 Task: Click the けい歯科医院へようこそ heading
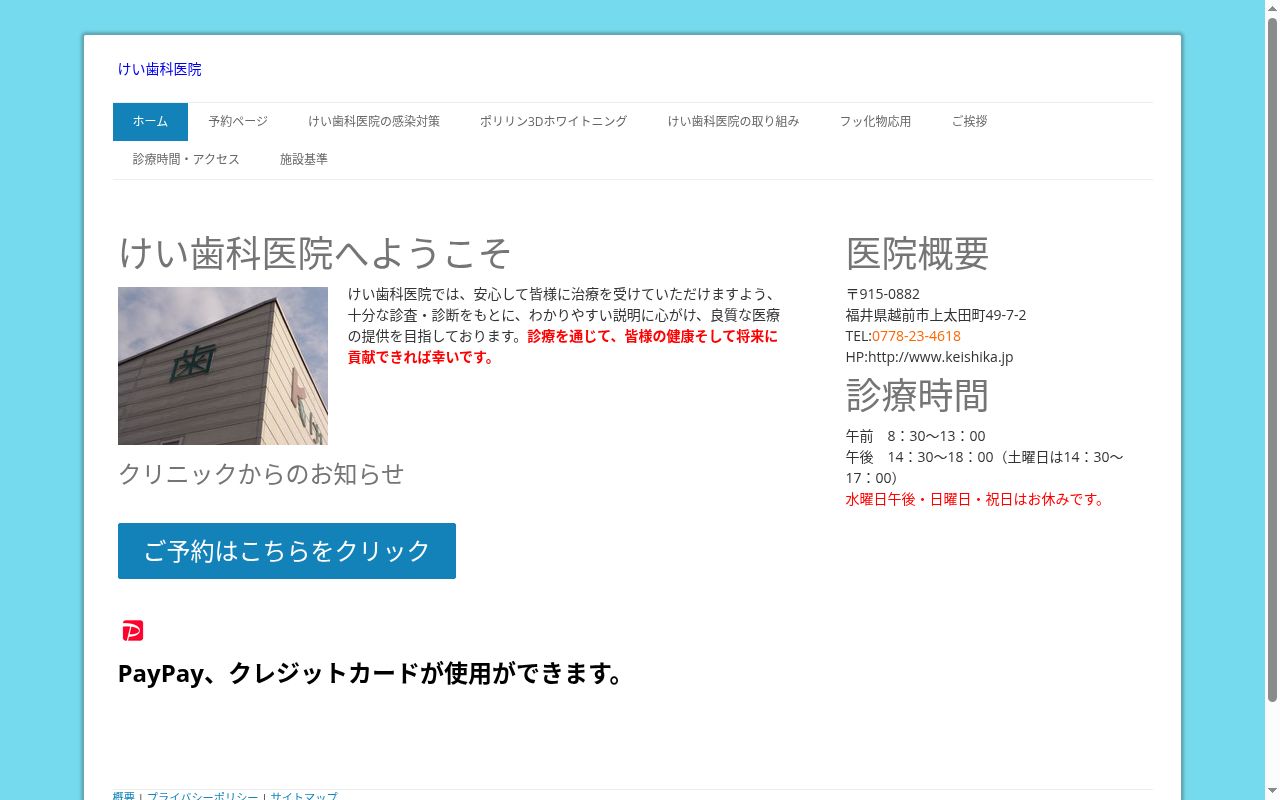315,253
